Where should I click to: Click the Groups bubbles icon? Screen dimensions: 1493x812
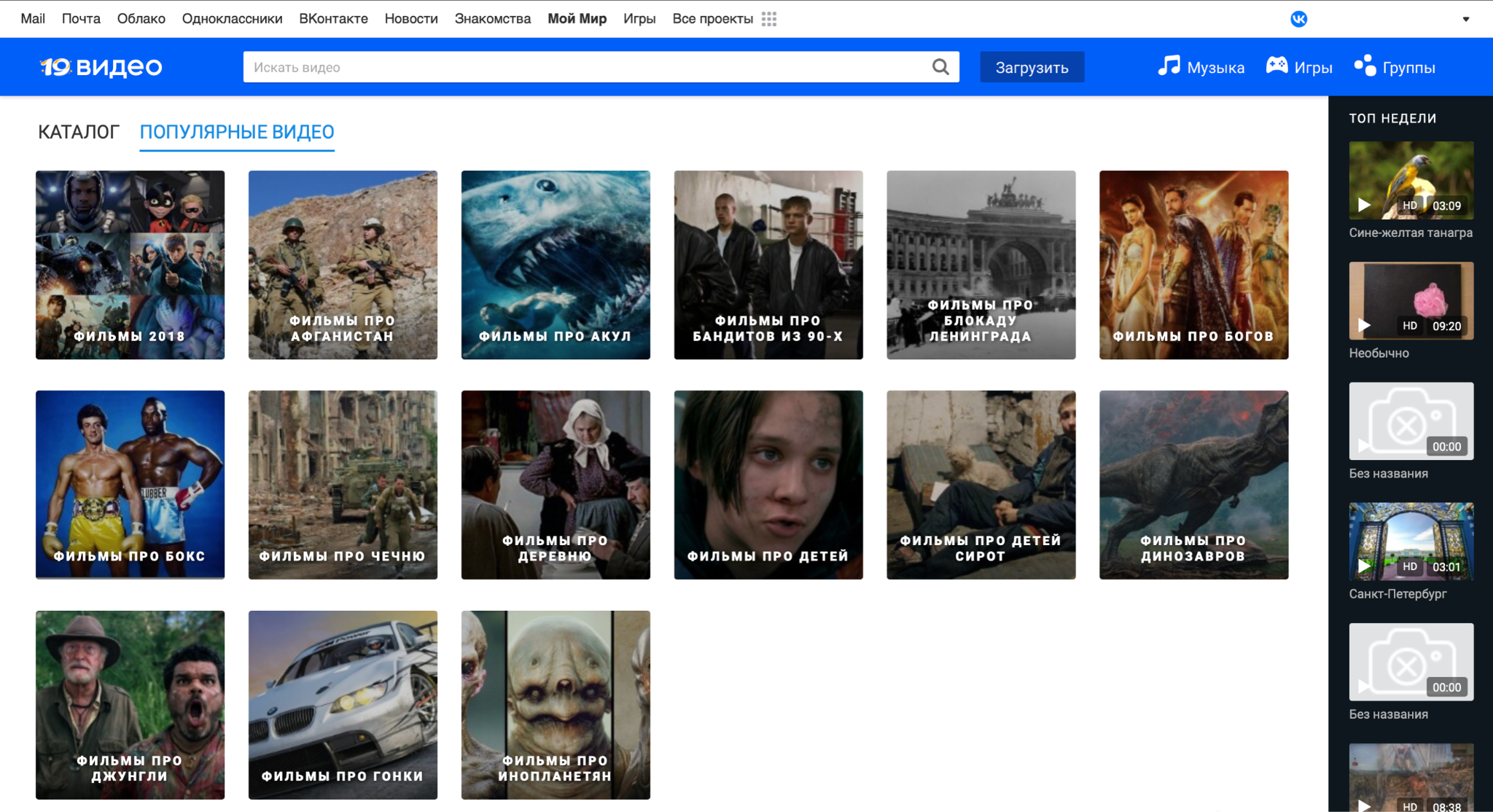pyautogui.click(x=1365, y=66)
